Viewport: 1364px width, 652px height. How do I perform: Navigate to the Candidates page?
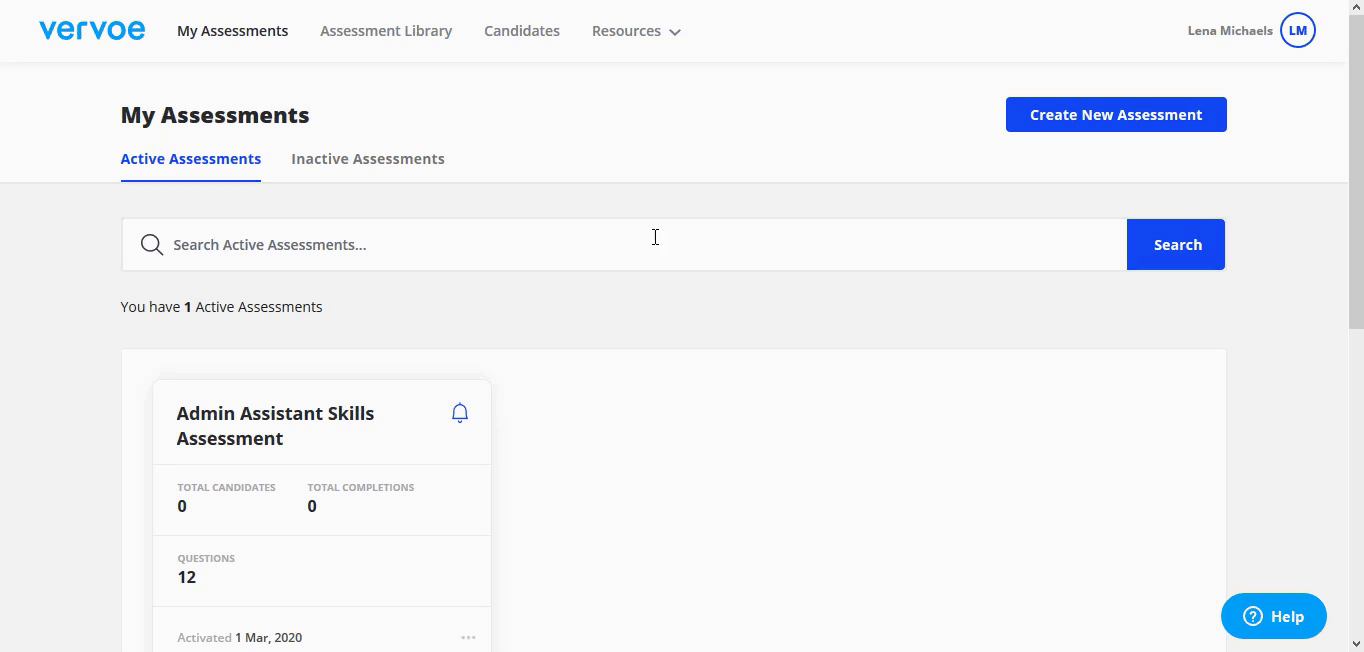coord(522,31)
